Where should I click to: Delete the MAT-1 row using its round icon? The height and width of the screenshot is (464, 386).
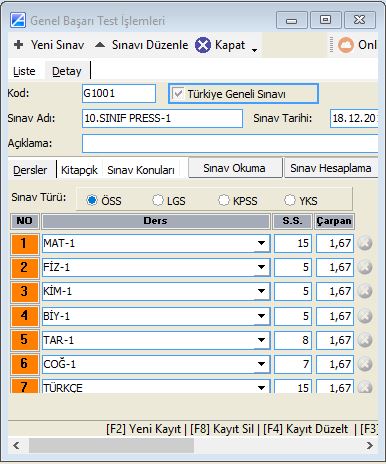click(365, 243)
